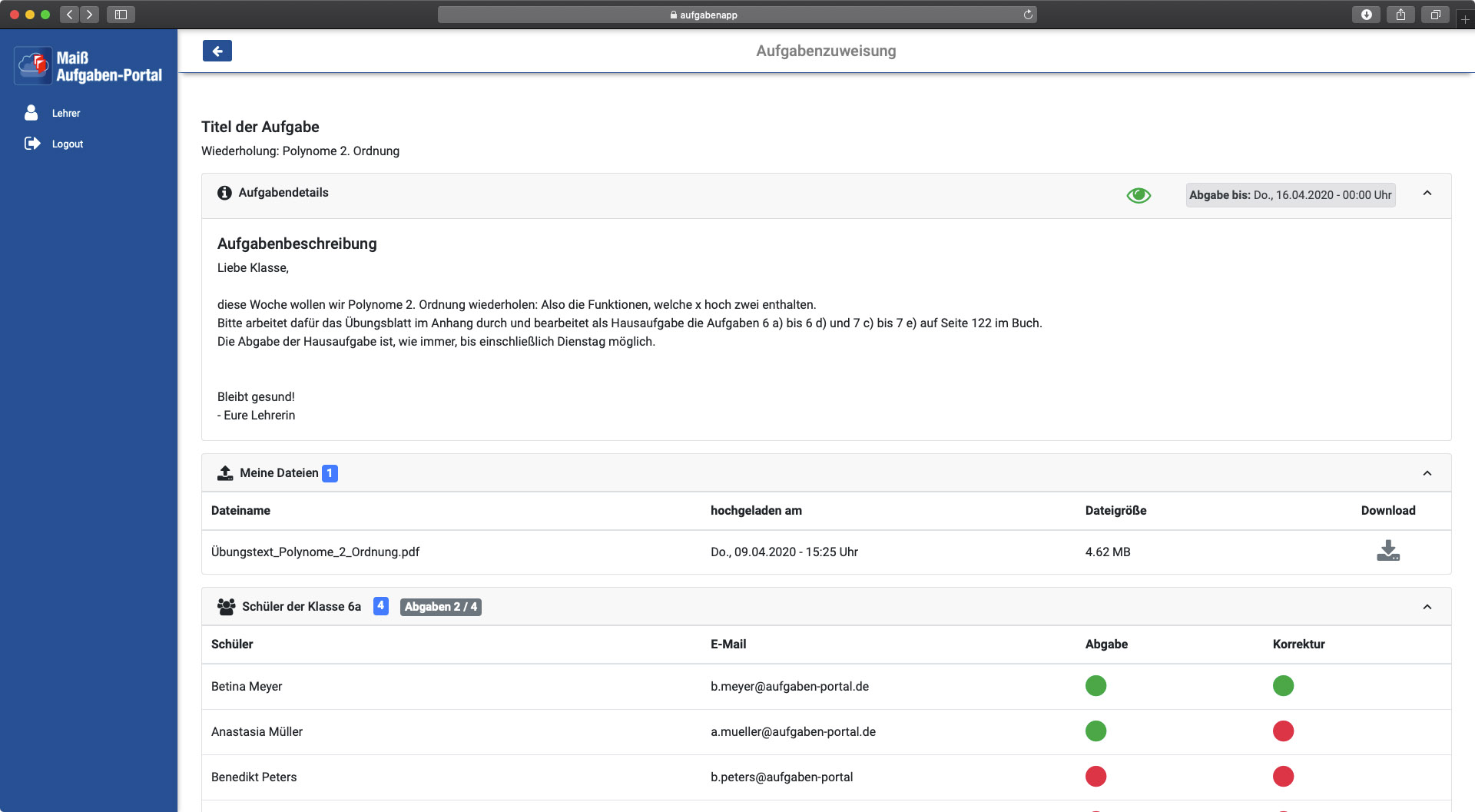Download Übungstext_Polynome_2_Ordnung.pdf via download icon
Image resolution: width=1475 pixels, height=812 pixels.
(1388, 551)
